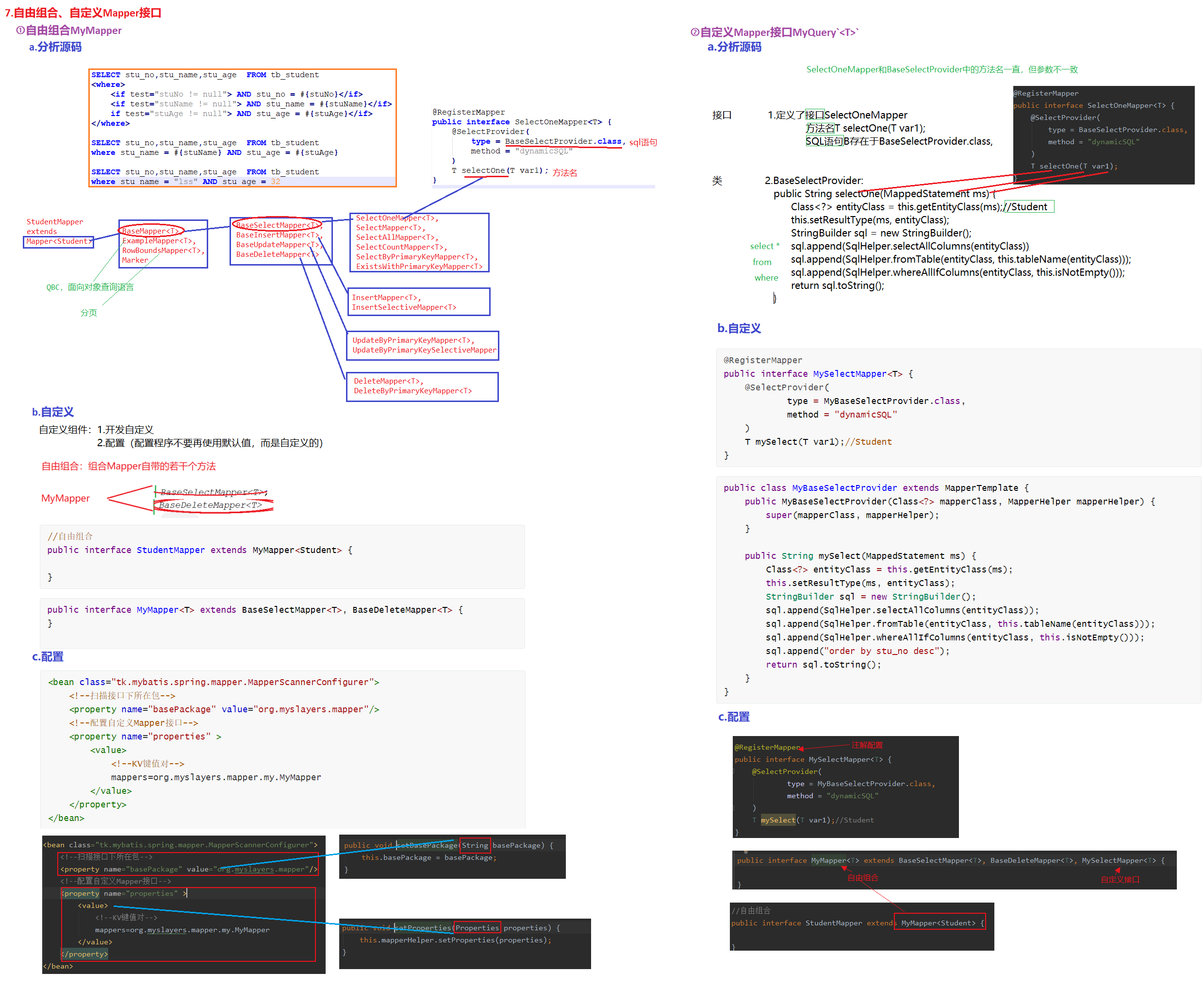Image resolution: width=1204 pixels, height=989 pixels.
Task: Click the red 'MyMapper' label beside the arrow
Action: click(x=65, y=498)
